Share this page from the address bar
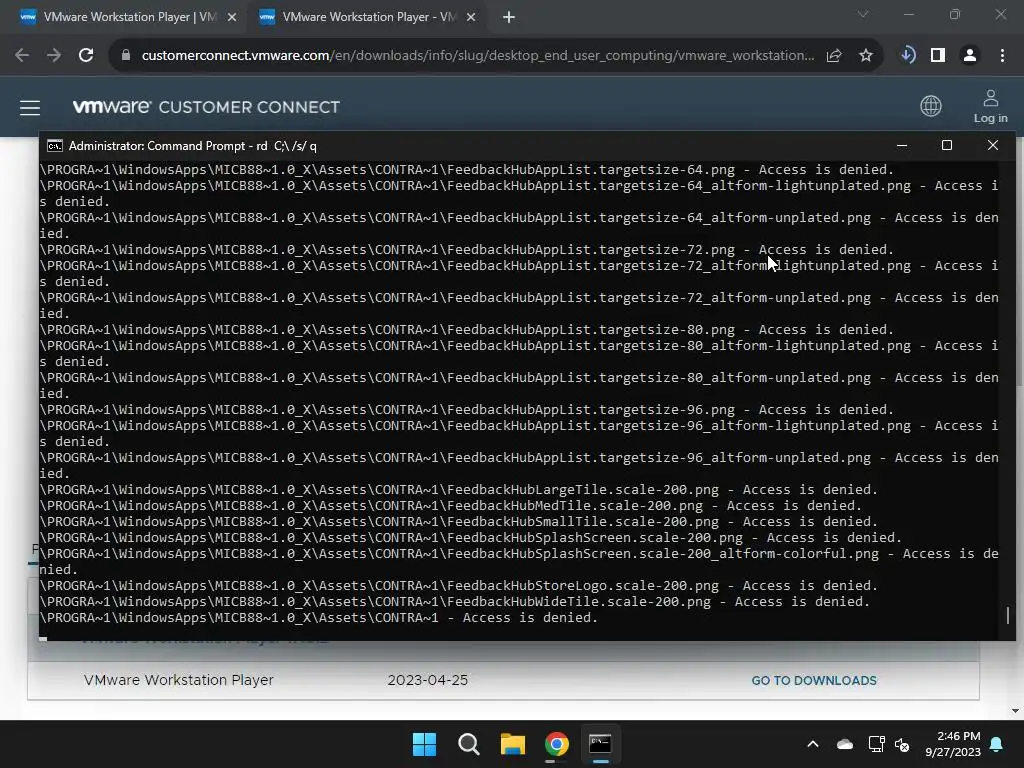1024x768 pixels. click(834, 56)
